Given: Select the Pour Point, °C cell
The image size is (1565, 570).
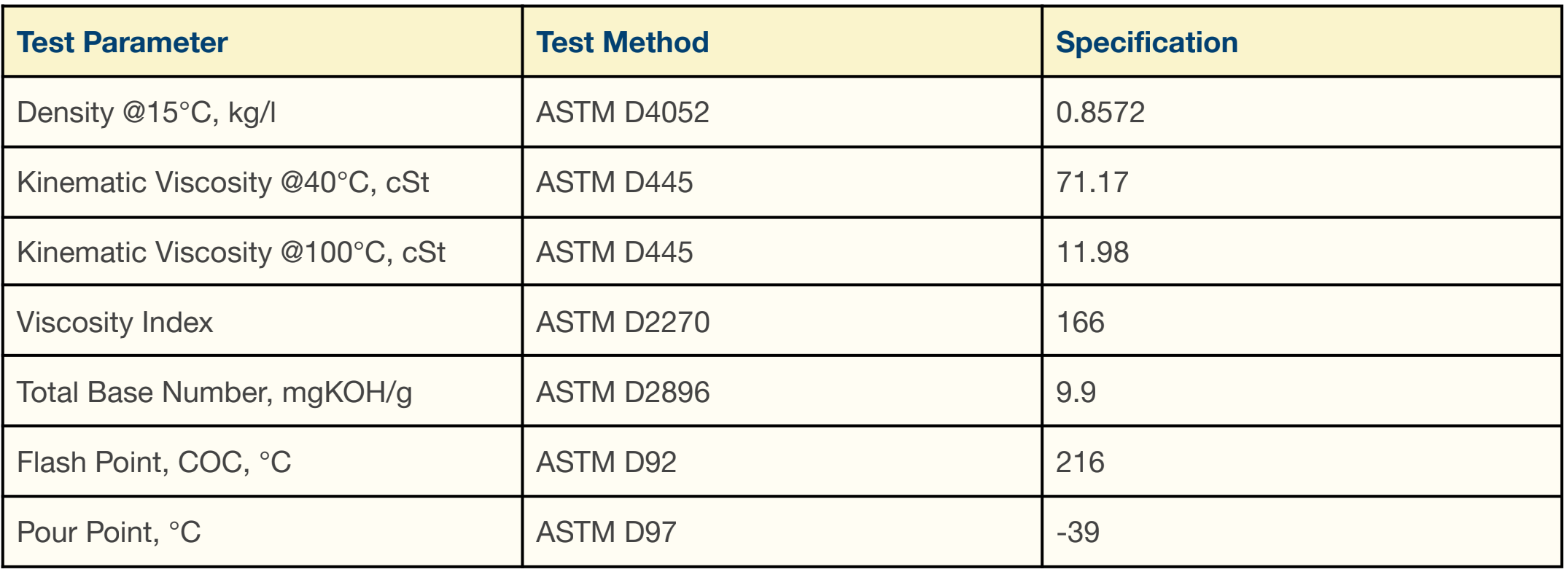Looking at the screenshot, I should 262,532.
